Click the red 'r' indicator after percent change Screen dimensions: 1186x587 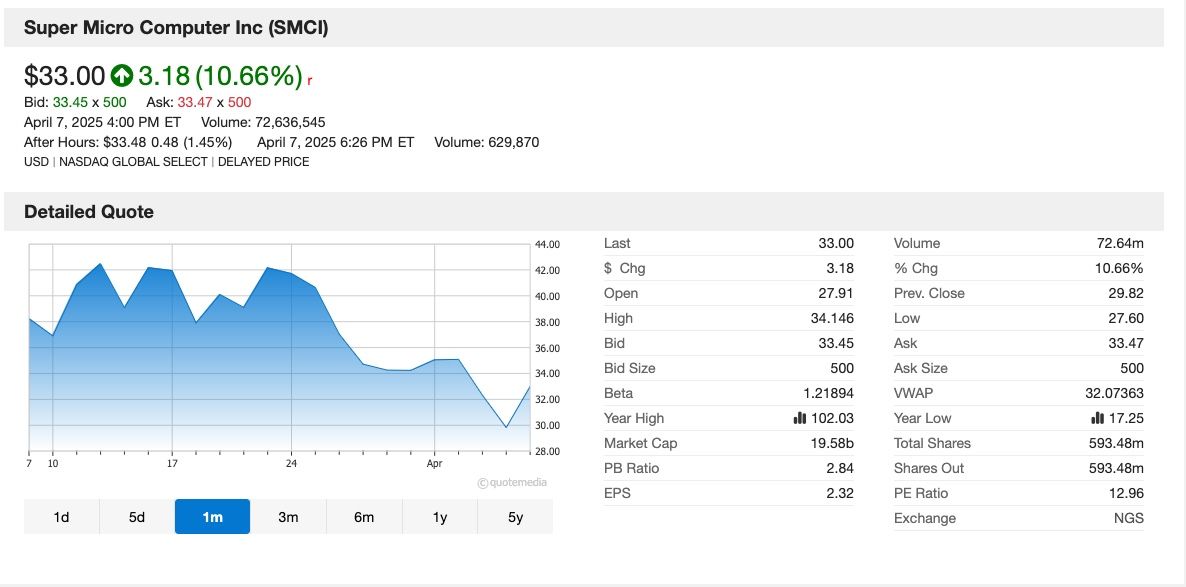[x=309, y=79]
